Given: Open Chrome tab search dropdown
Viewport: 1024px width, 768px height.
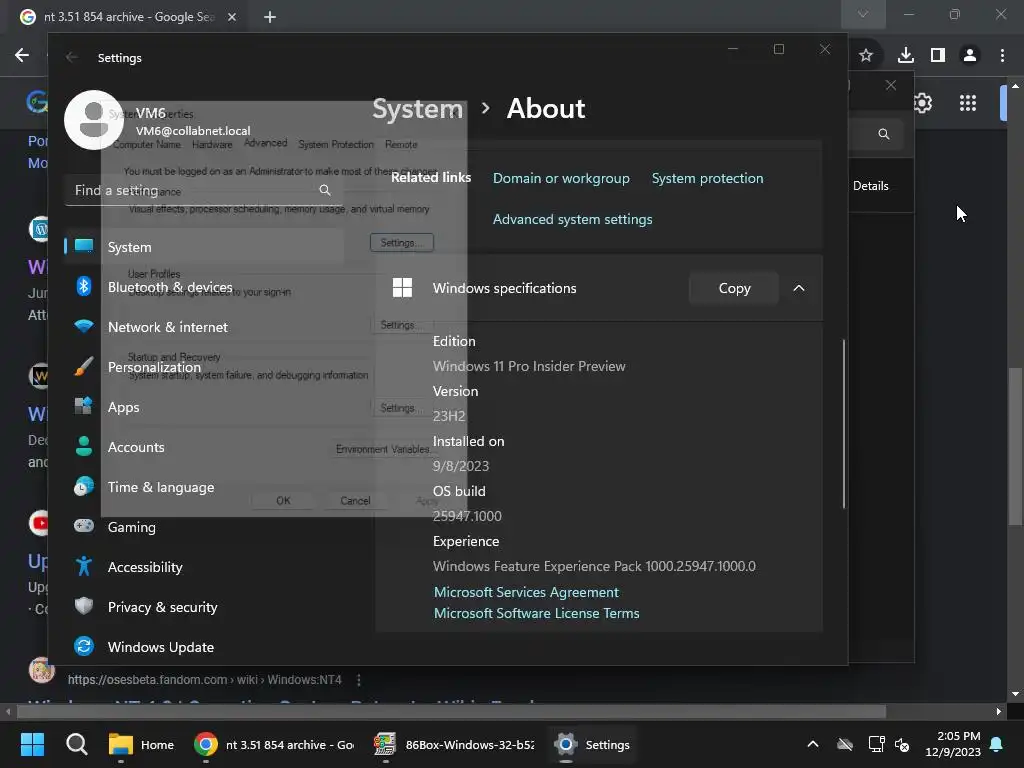Looking at the screenshot, I should pos(863,14).
